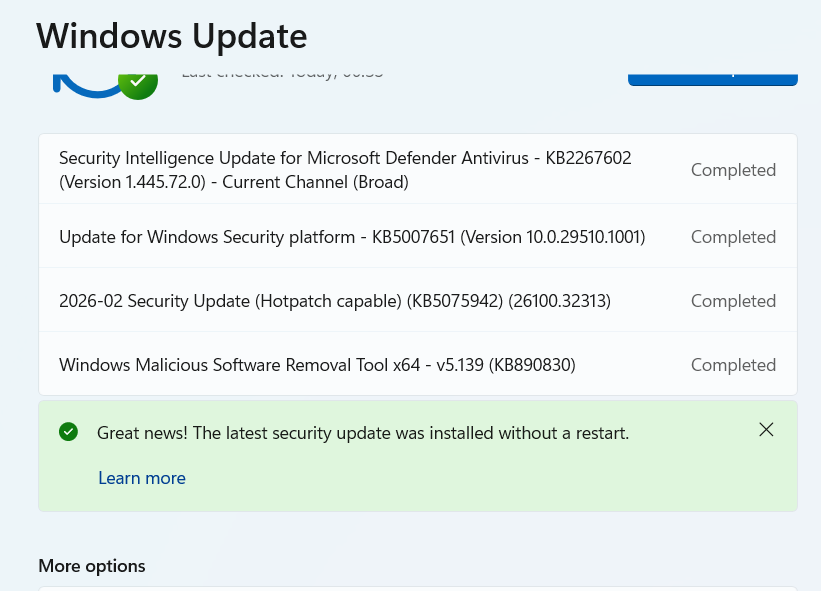The width and height of the screenshot is (821, 591).
Task: Open the Learn more link
Action: (x=142, y=478)
